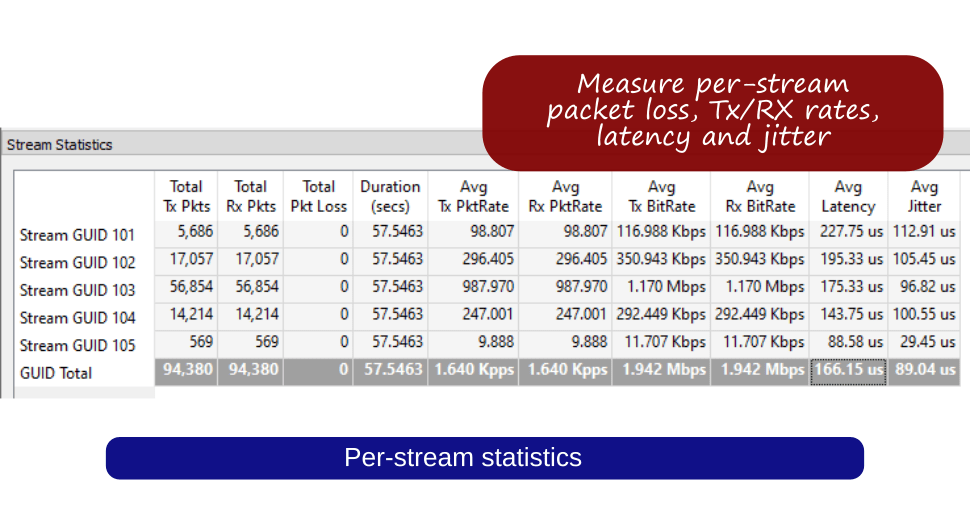The width and height of the screenshot is (970, 526).
Task: Click the 105.45 us jitter cell
Action: pos(924,261)
